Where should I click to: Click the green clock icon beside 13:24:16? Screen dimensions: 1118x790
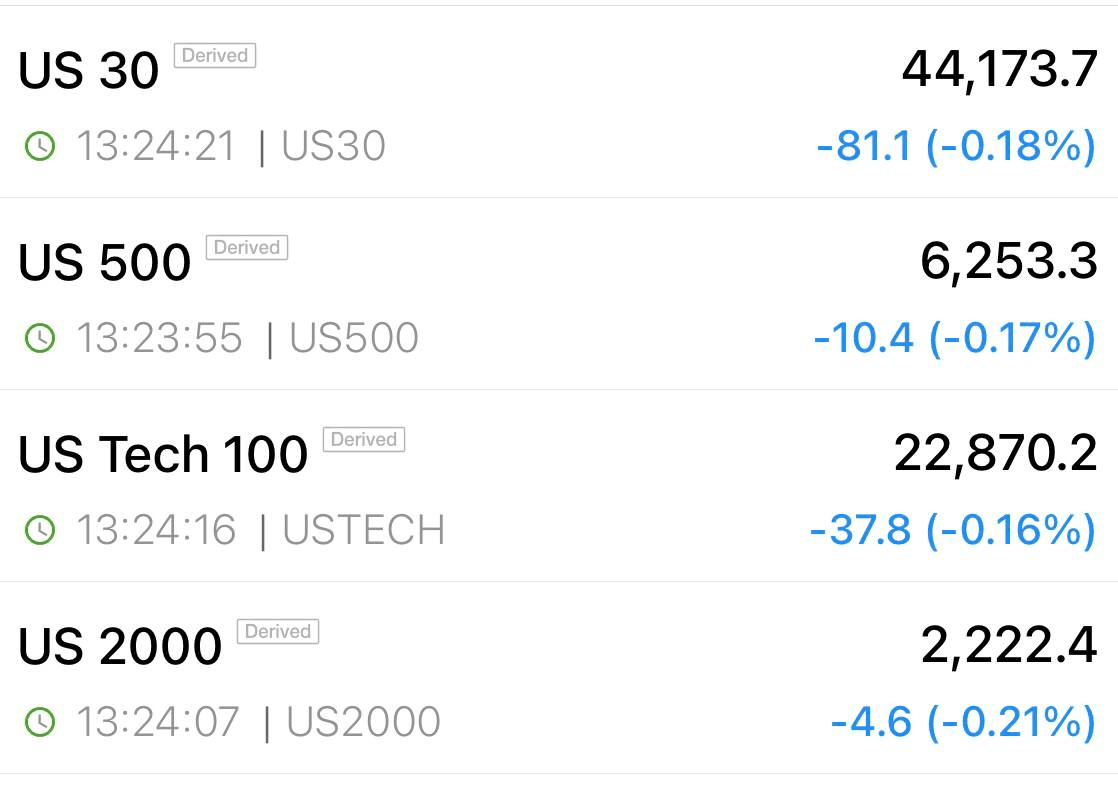pyautogui.click(x=40, y=530)
